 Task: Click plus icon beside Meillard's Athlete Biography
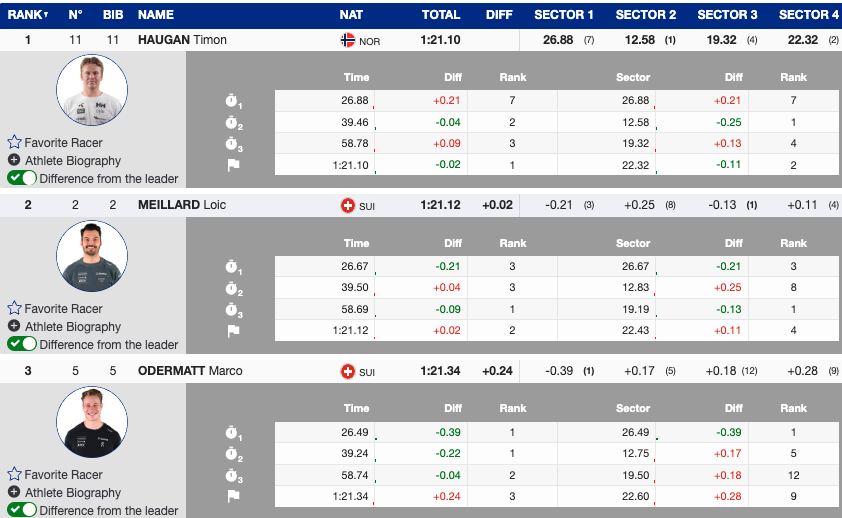[14, 327]
